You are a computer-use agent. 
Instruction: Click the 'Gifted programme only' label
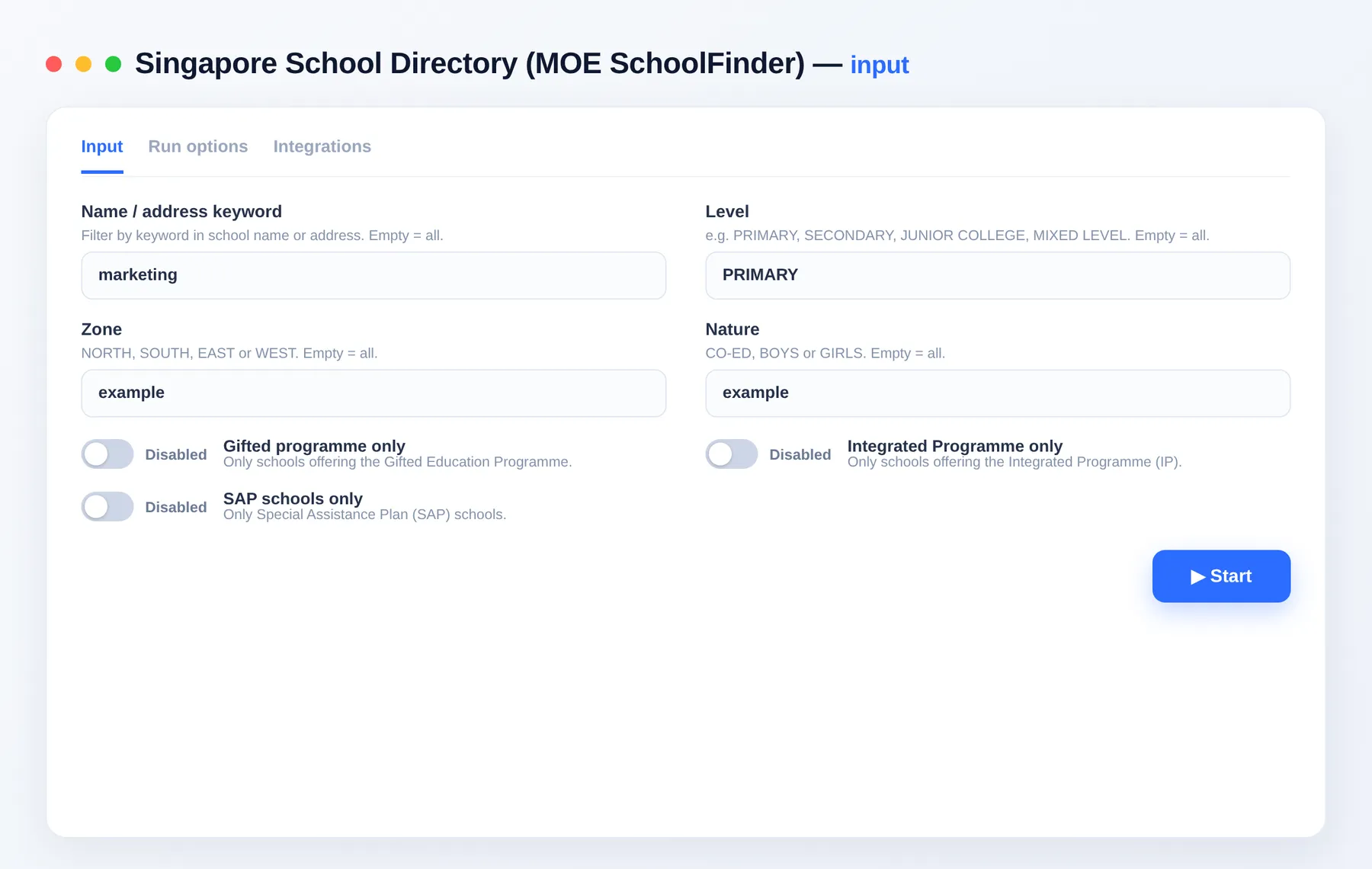tap(314, 446)
